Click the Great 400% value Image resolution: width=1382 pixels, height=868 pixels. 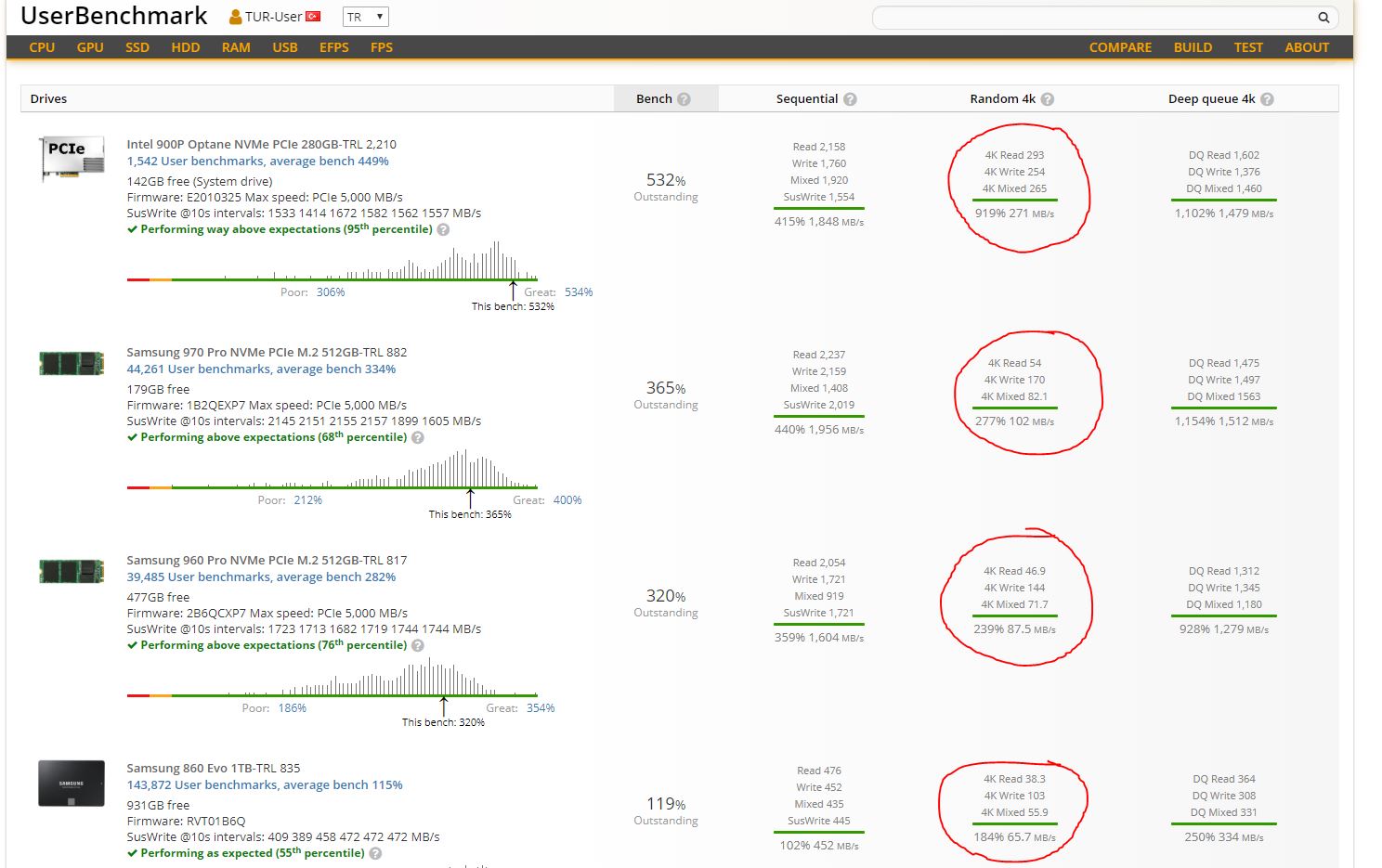567,500
